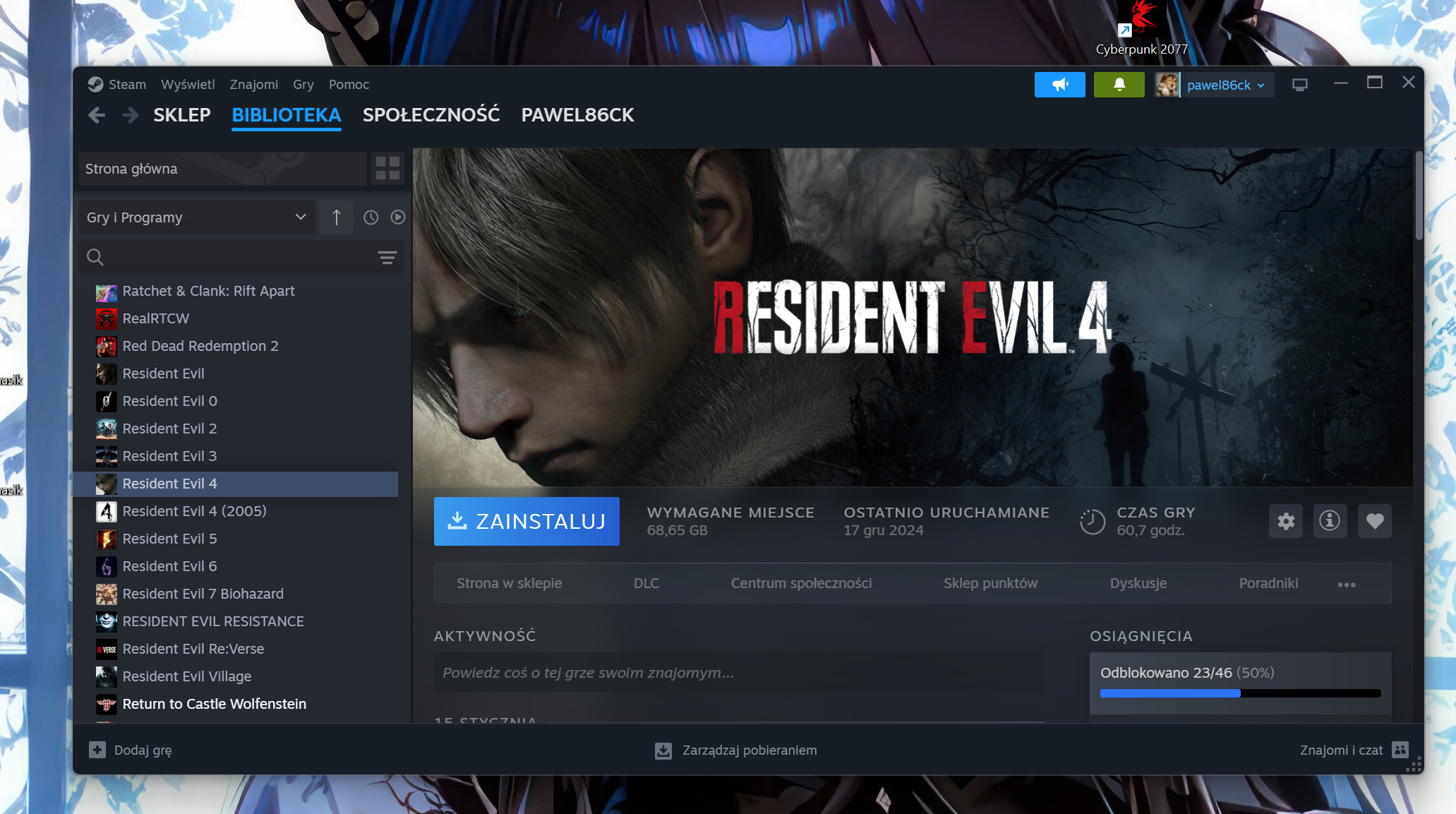Viewport: 1456px width, 814px height.
Task: Open the Znajomi menu
Action: [253, 85]
